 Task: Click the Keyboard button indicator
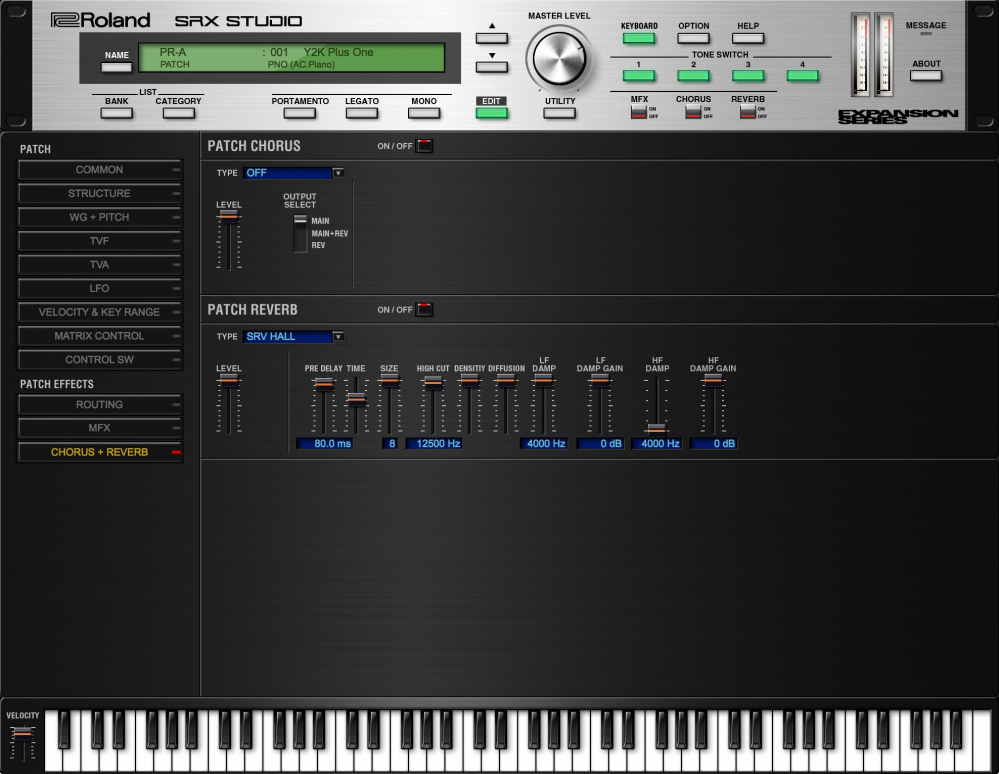tap(638, 38)
